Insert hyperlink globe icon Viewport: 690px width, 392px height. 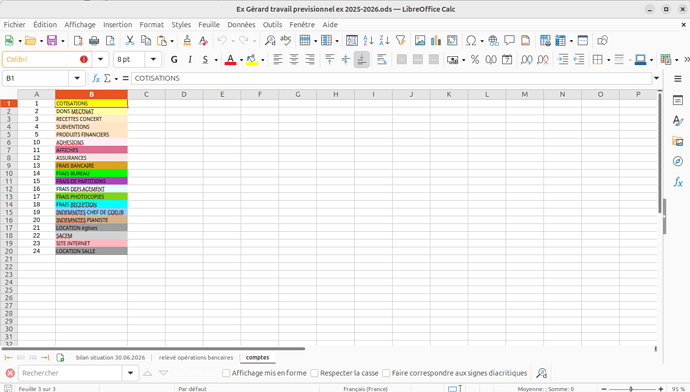[x=493, y=40]
